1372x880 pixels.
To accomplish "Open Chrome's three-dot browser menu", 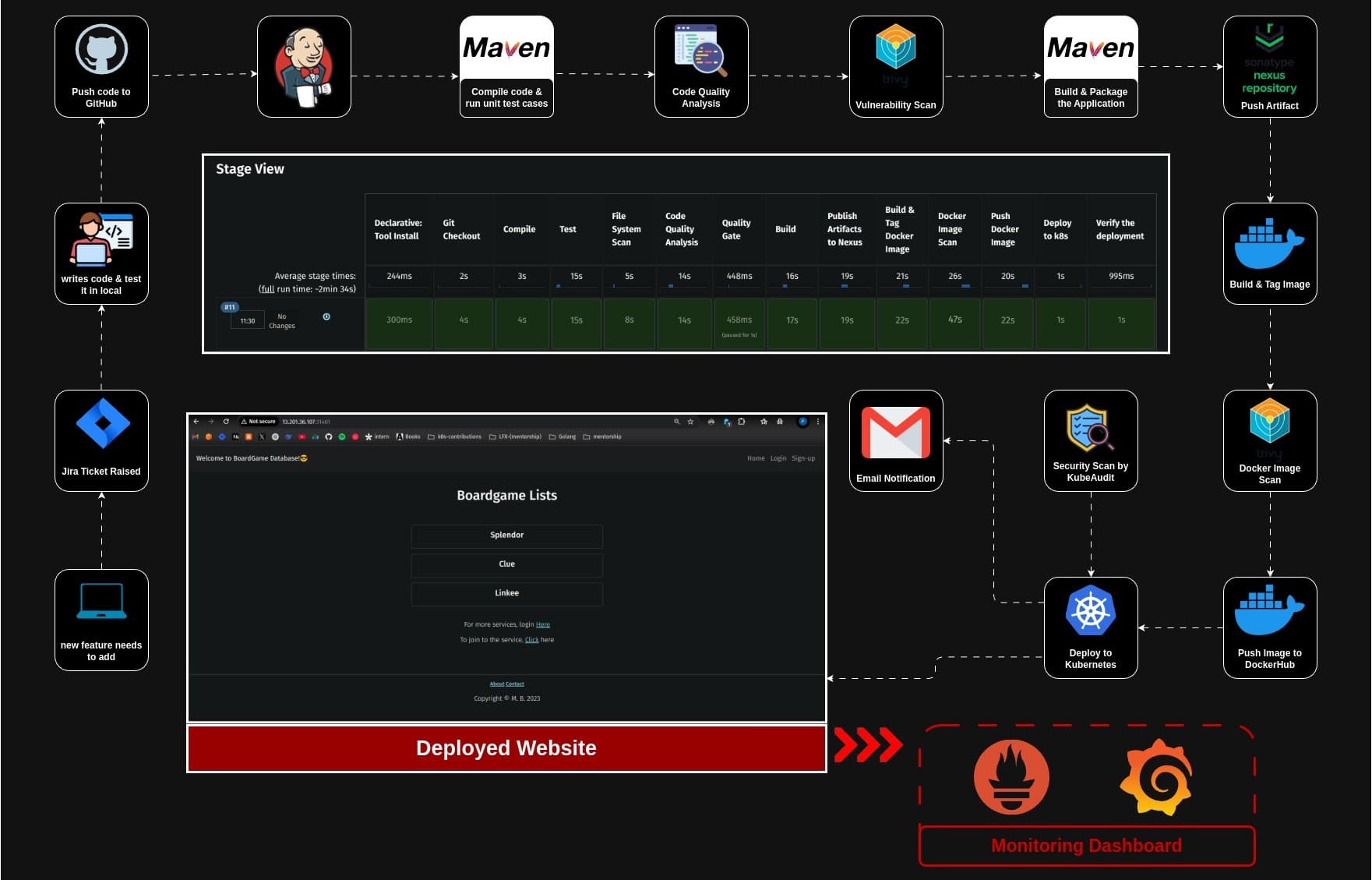I will click(x=817, y=421).
